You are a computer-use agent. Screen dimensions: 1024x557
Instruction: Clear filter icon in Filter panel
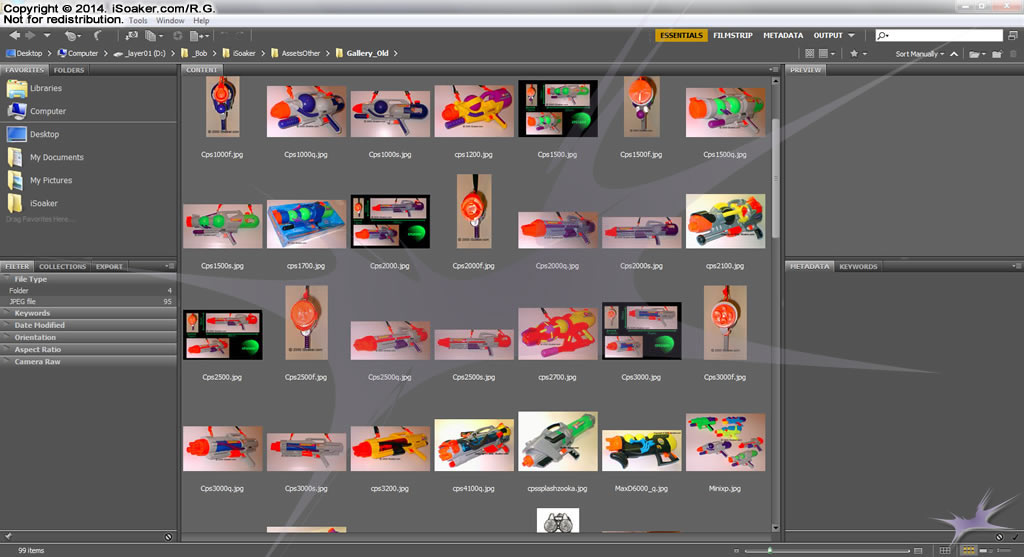coord(168,537)
